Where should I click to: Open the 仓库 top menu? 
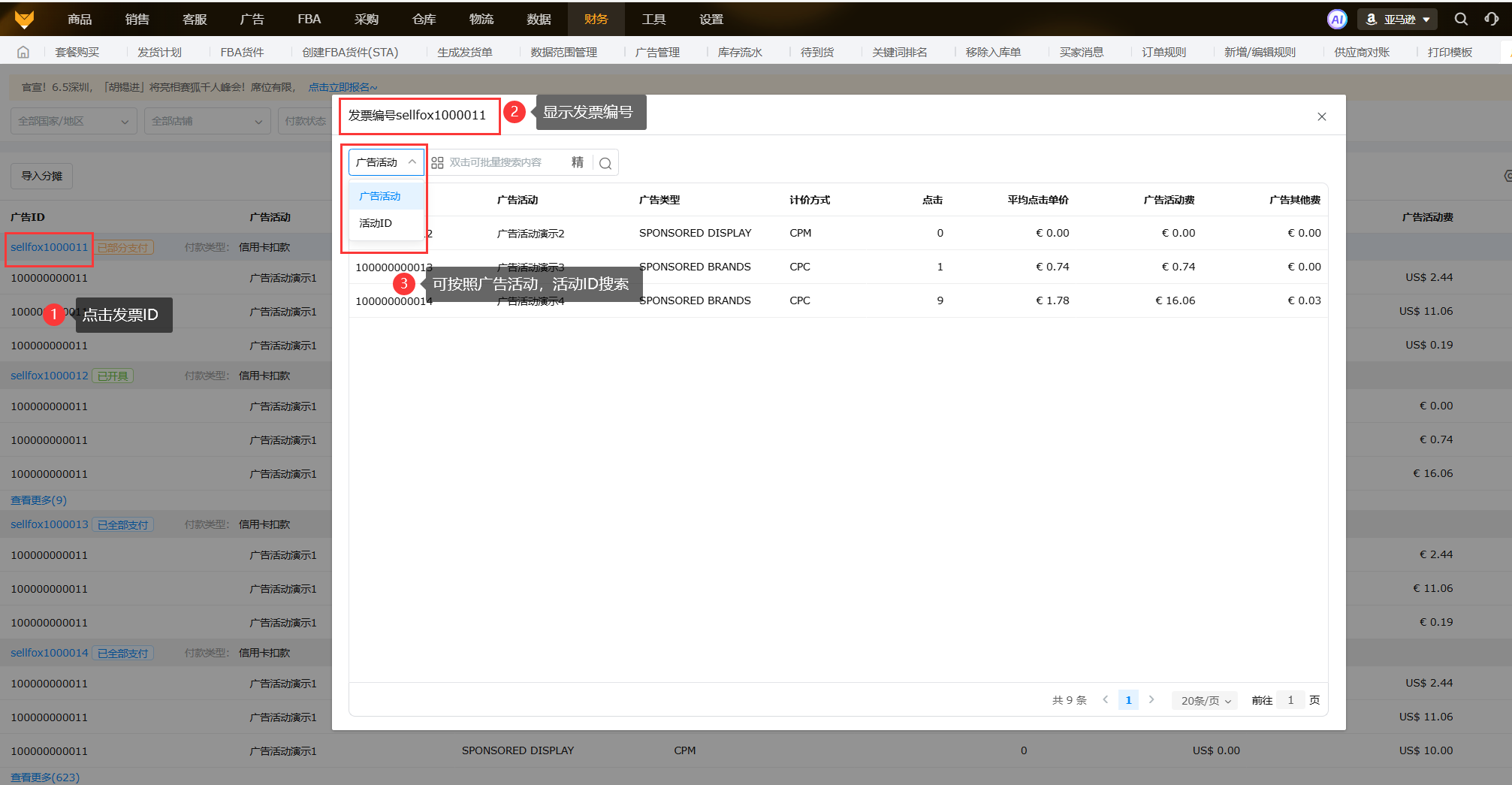[424, 19]
